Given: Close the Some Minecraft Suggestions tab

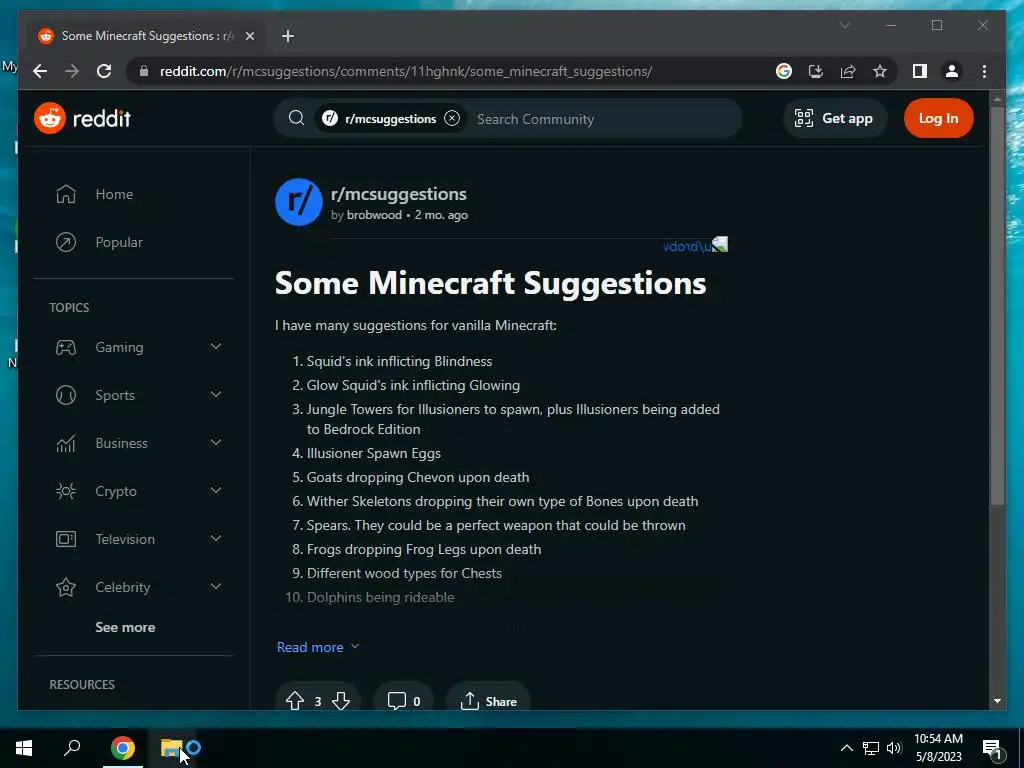Looking at the screenshot, I should pos(249,36).
